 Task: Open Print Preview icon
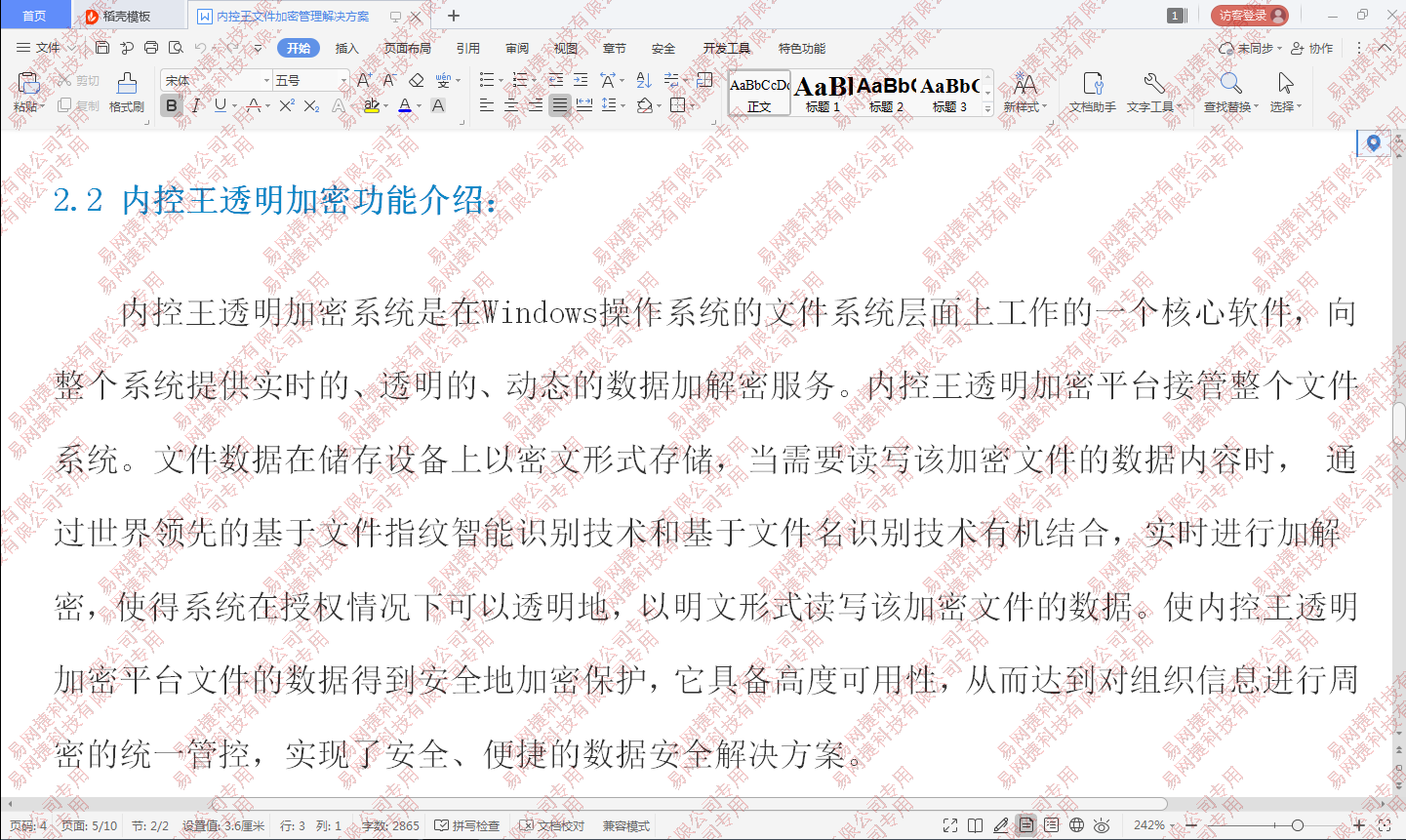(176, 48)
